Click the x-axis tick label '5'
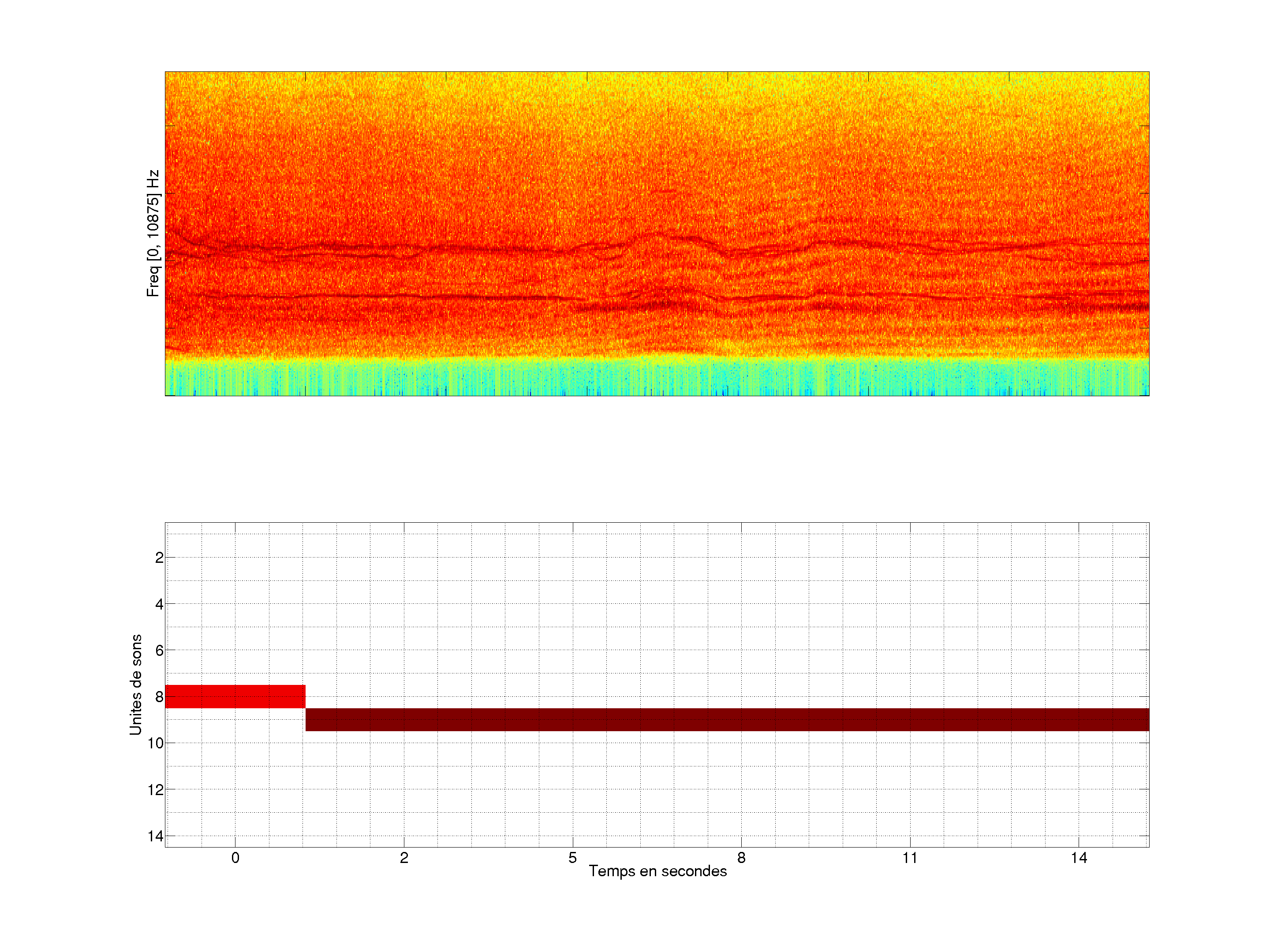 pyautogui.click(x=572, y=858)
